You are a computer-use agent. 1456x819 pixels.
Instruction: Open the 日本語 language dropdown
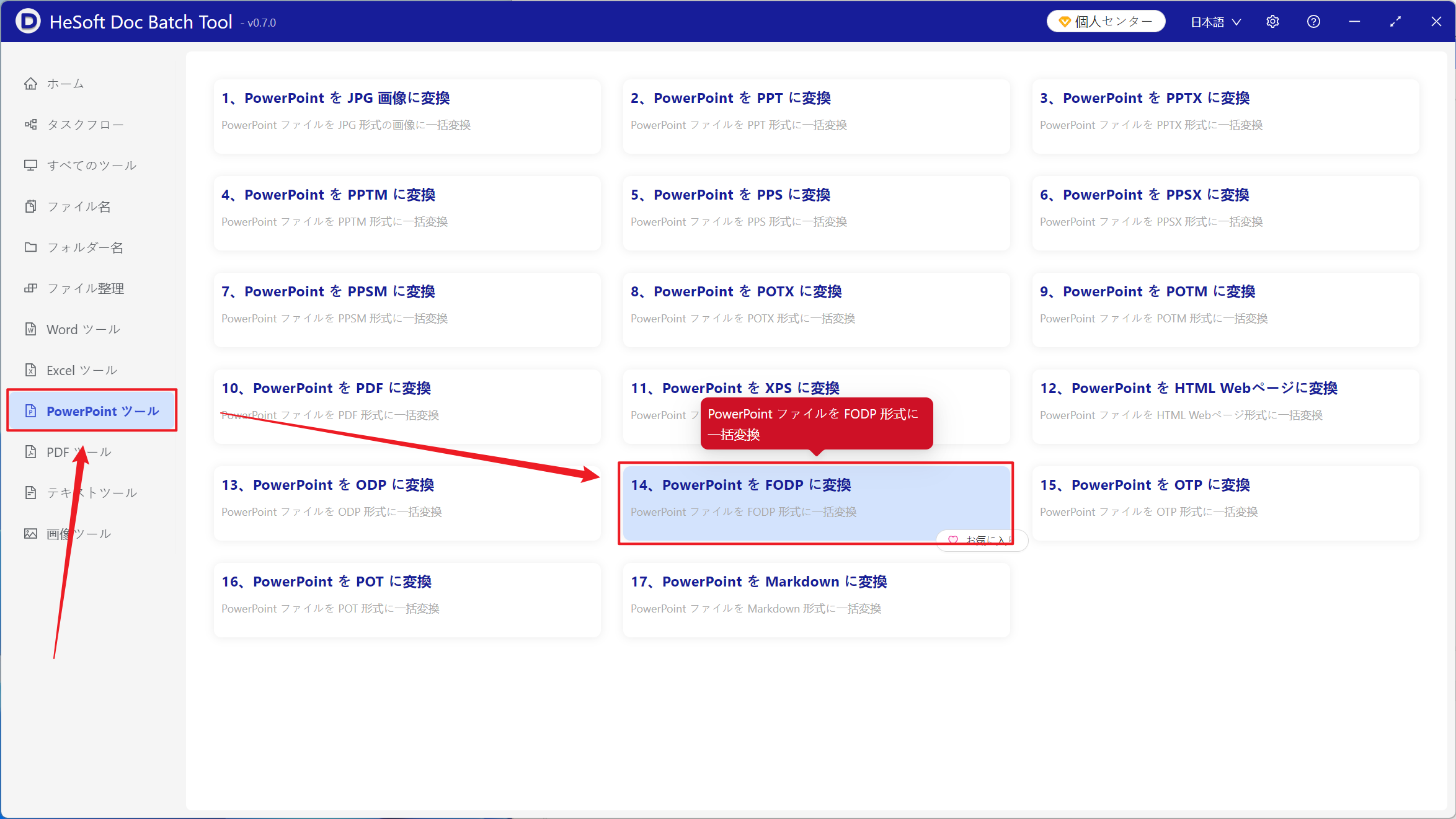(1215, 22)
